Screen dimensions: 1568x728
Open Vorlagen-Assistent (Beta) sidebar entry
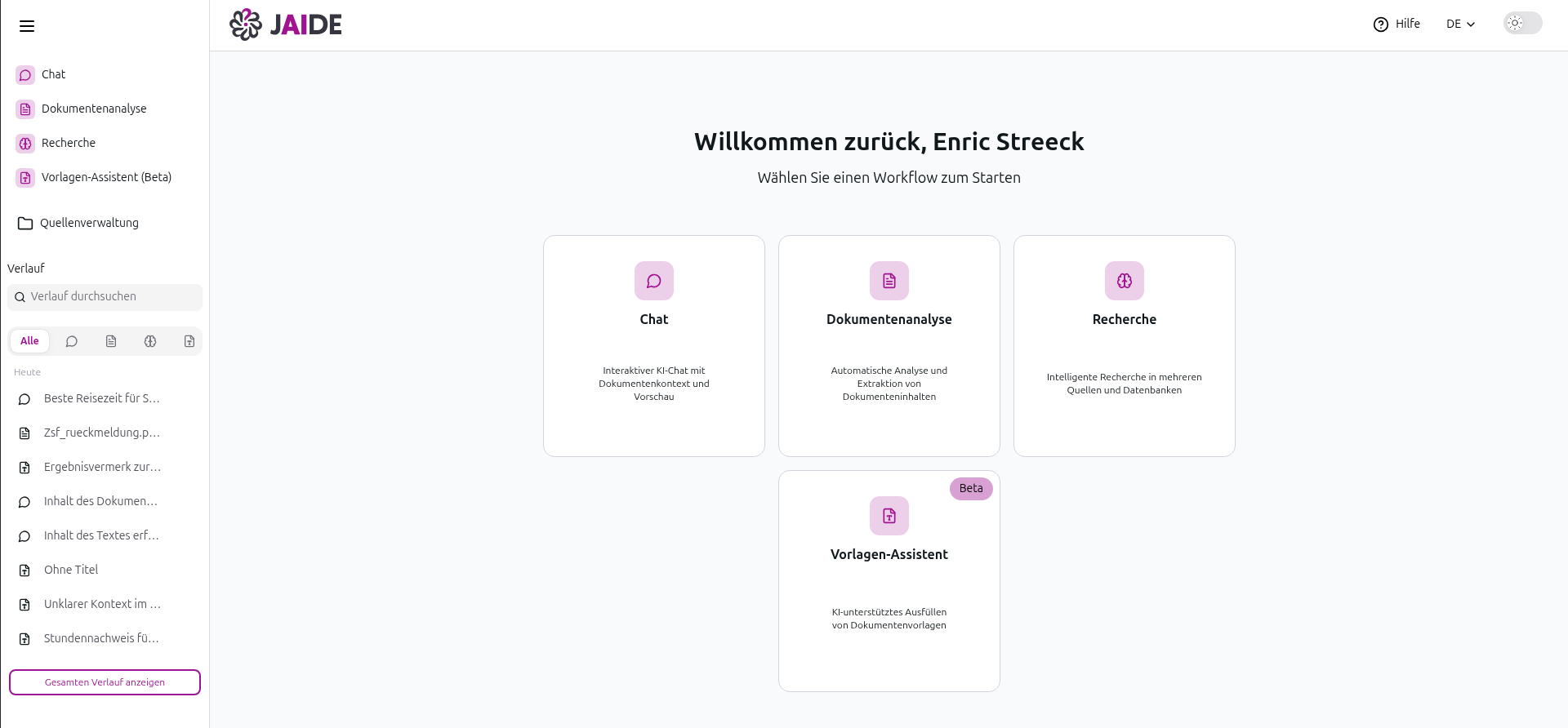(105, 177)
